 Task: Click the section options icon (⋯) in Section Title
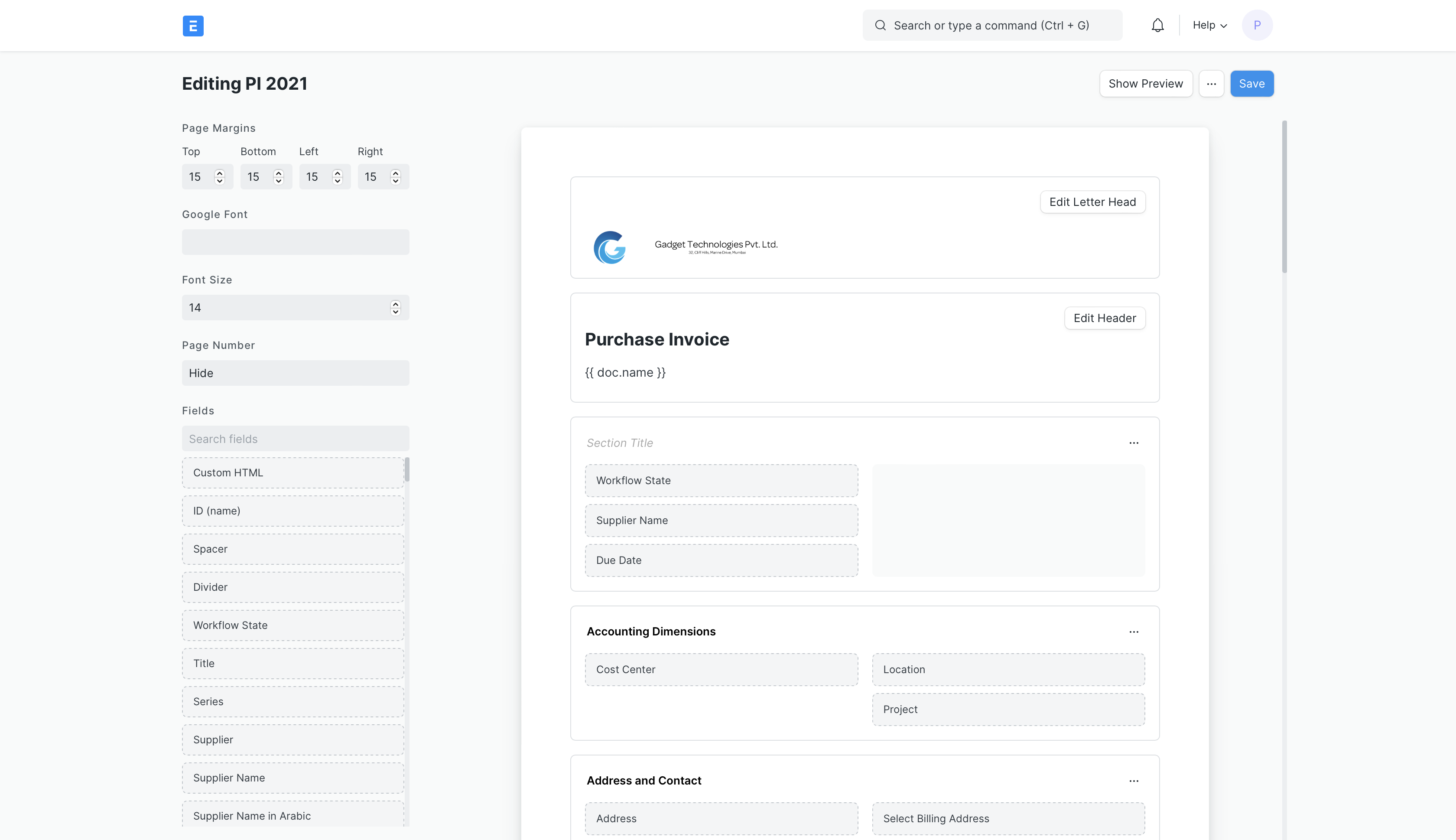pos(1134,443)
